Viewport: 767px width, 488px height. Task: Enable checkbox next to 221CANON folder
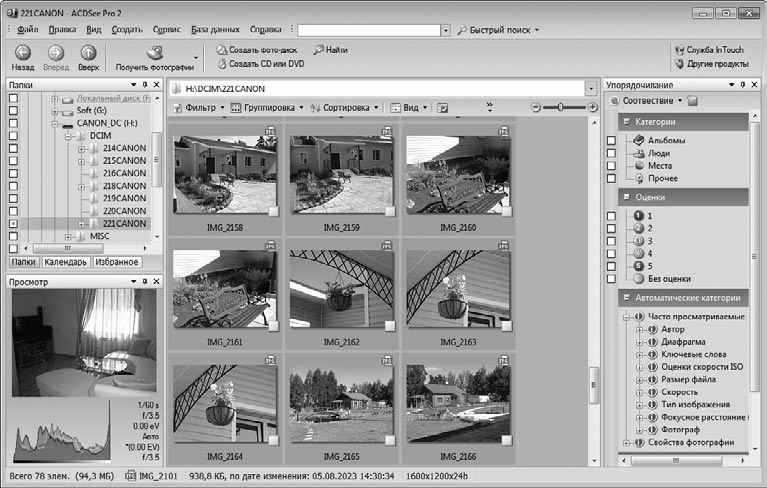(13, 224)
